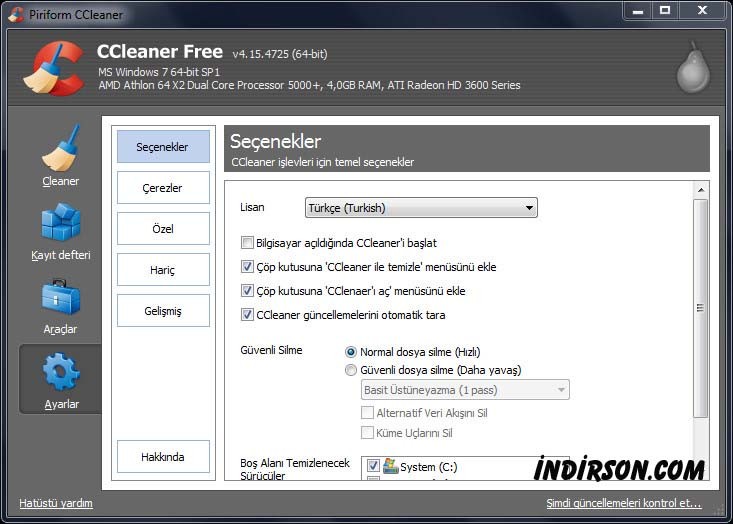The width and height of the screenshot is (733, 524).
Task: Click the 'Boş Alanı Temizlenecek Sürücüler' label
Action: pos(295,469)
